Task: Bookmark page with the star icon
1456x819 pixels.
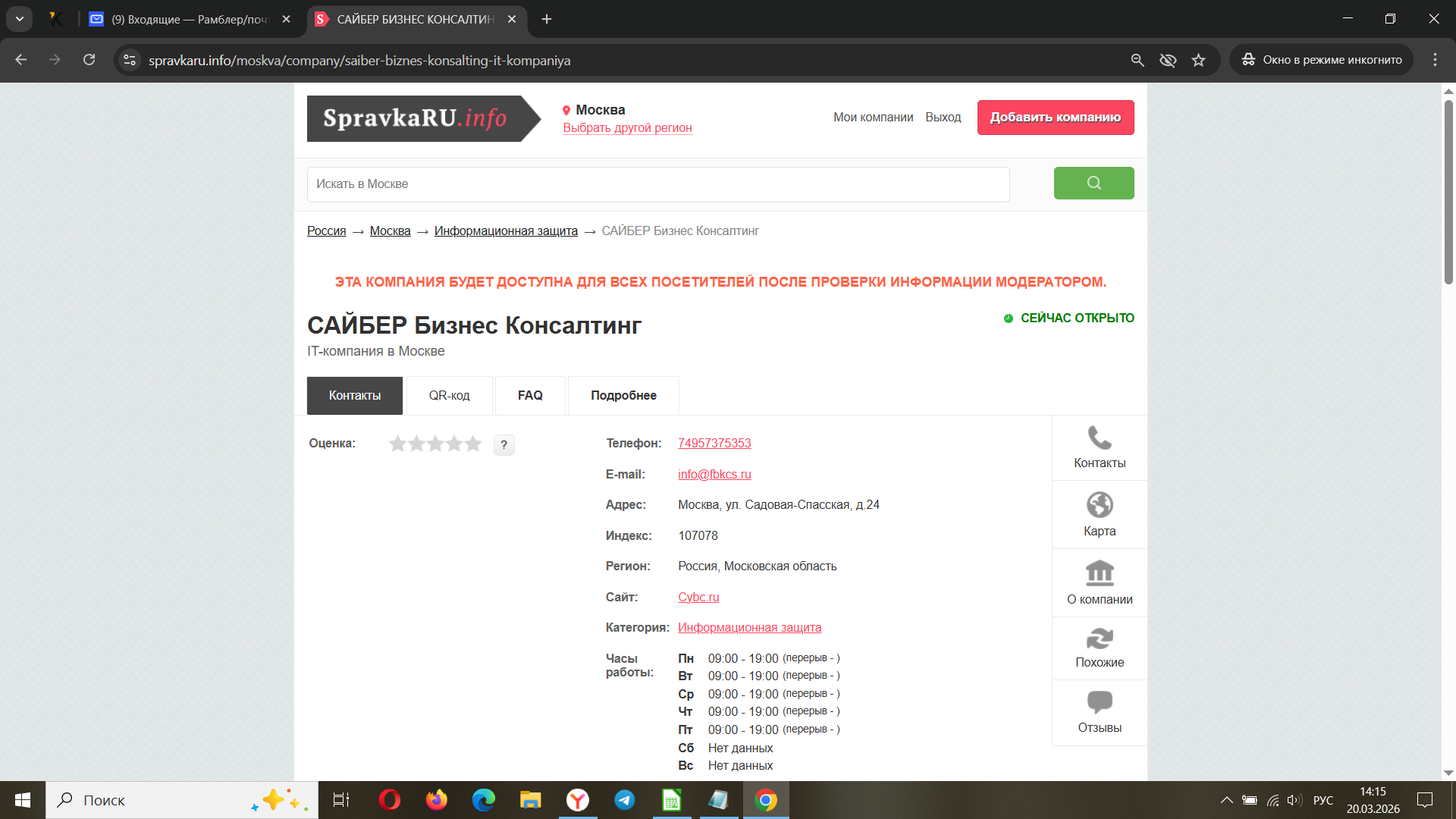Action: pos(1198,60)
